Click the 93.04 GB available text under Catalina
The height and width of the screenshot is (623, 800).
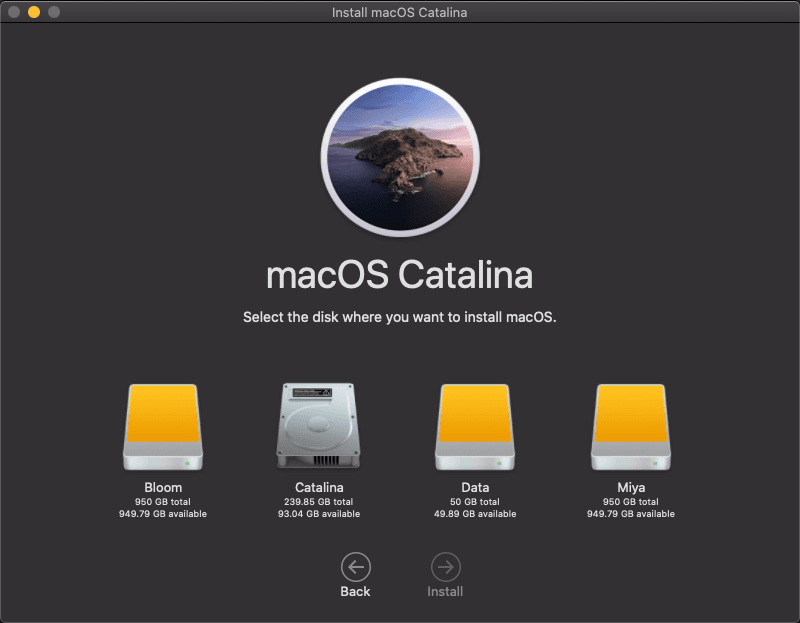(x=318, y=514)
